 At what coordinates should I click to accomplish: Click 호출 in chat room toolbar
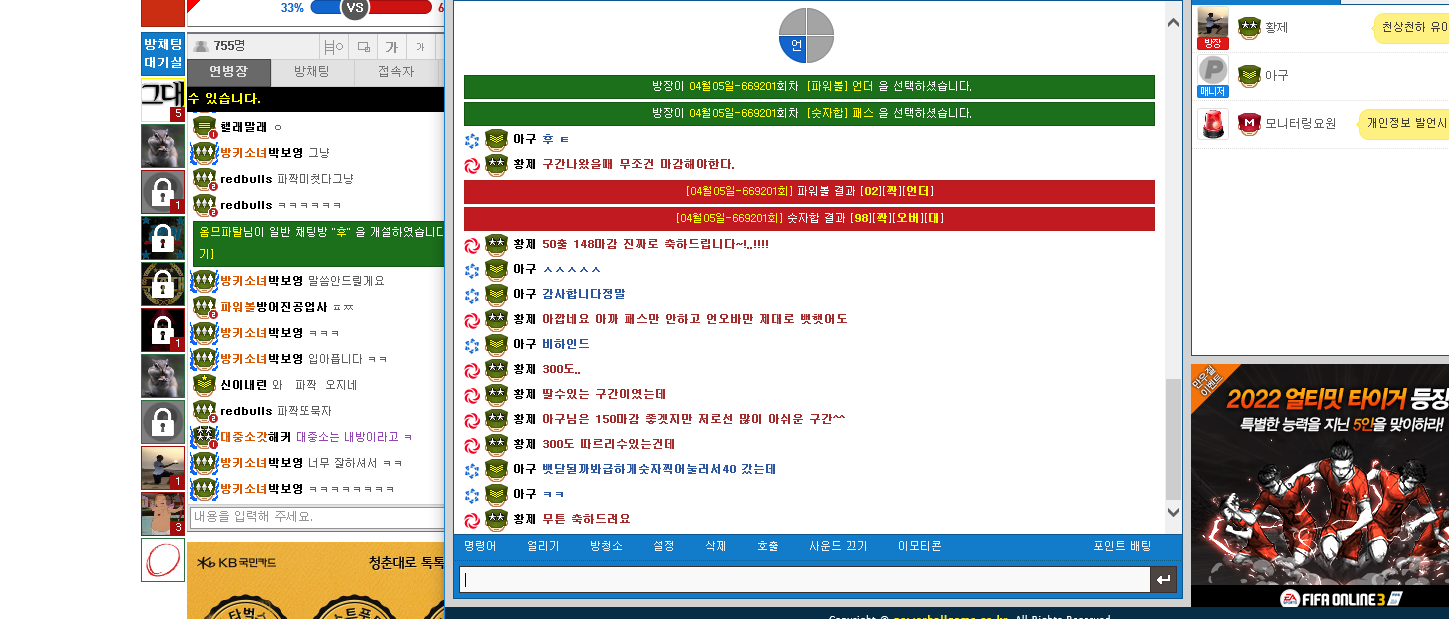click(x=768, y=546)
